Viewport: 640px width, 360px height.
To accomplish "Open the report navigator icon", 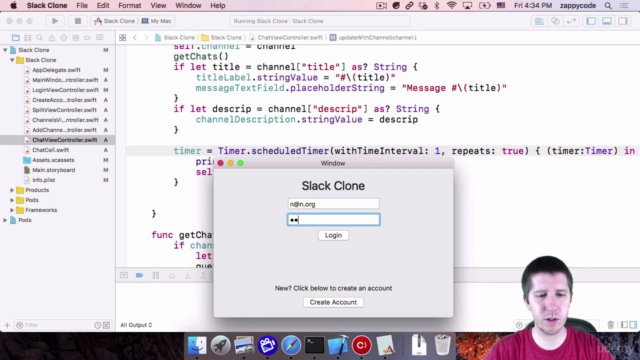I will 100,38.
